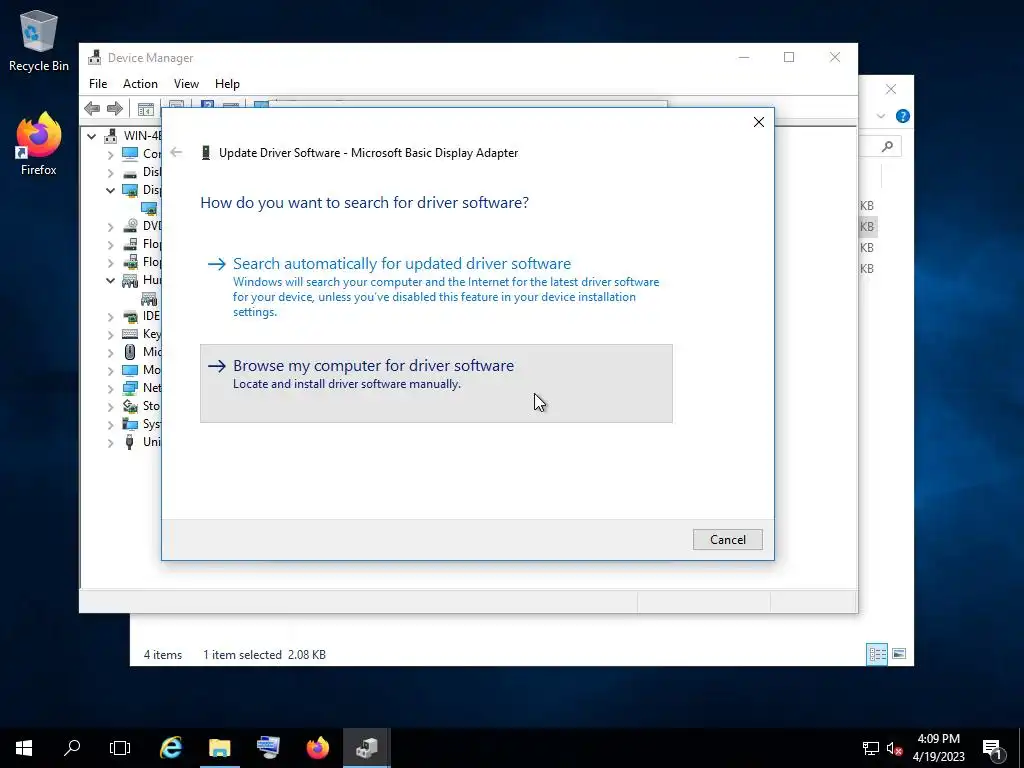Click the Monitors category icon
Screen dimensions: 1024x768
pos(131,370)
